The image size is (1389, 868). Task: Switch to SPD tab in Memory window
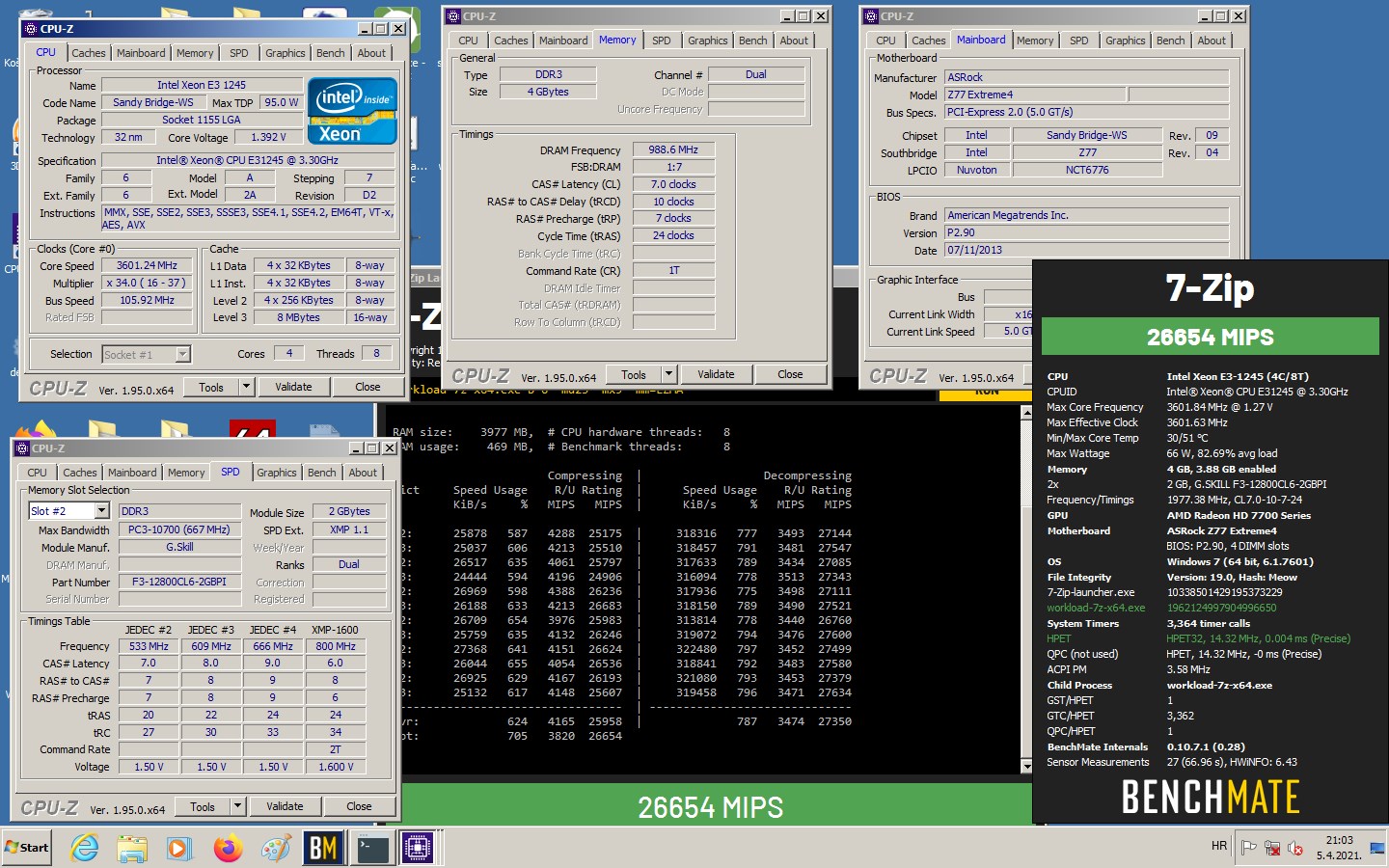point(662,41)
